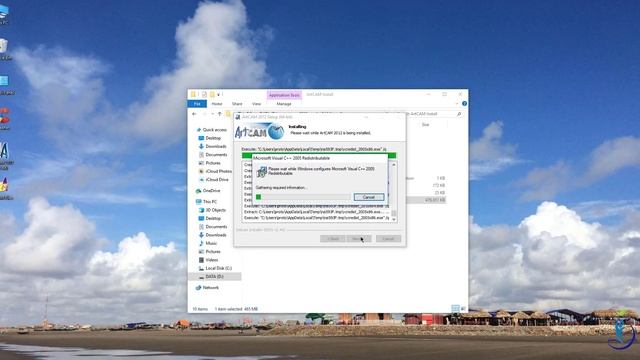Open the Music folder
The width and height of the screenshot is (640, 360).
211,243
